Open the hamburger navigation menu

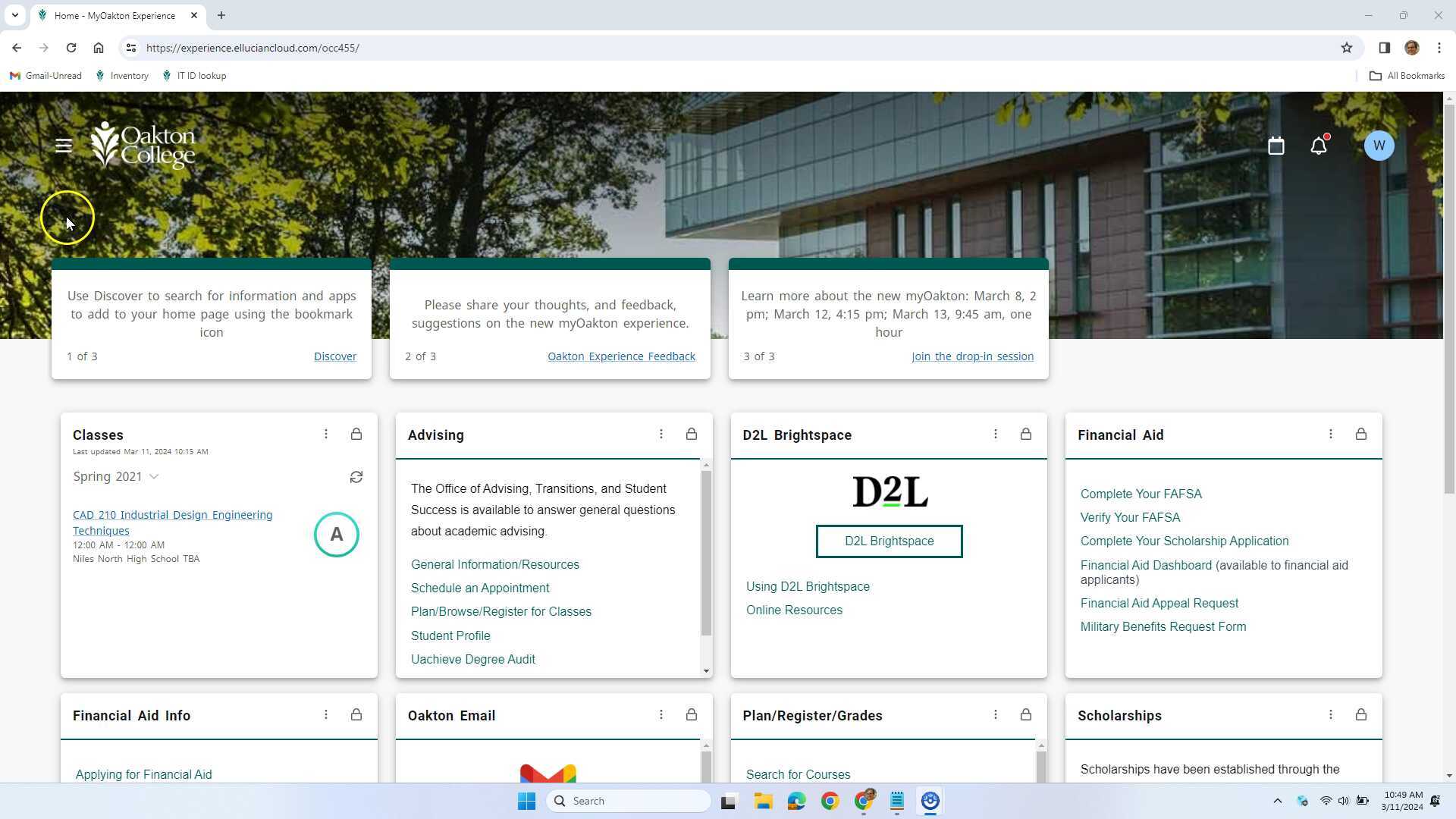coord(64,146)
